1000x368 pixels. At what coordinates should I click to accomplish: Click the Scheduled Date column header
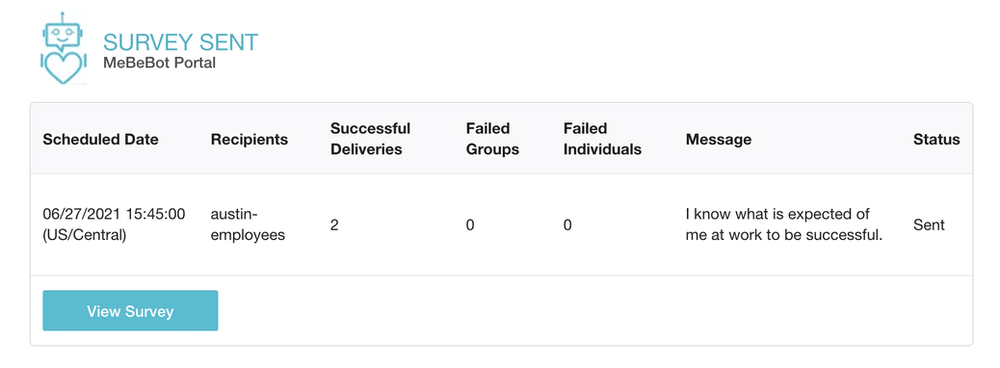point(101,139)
